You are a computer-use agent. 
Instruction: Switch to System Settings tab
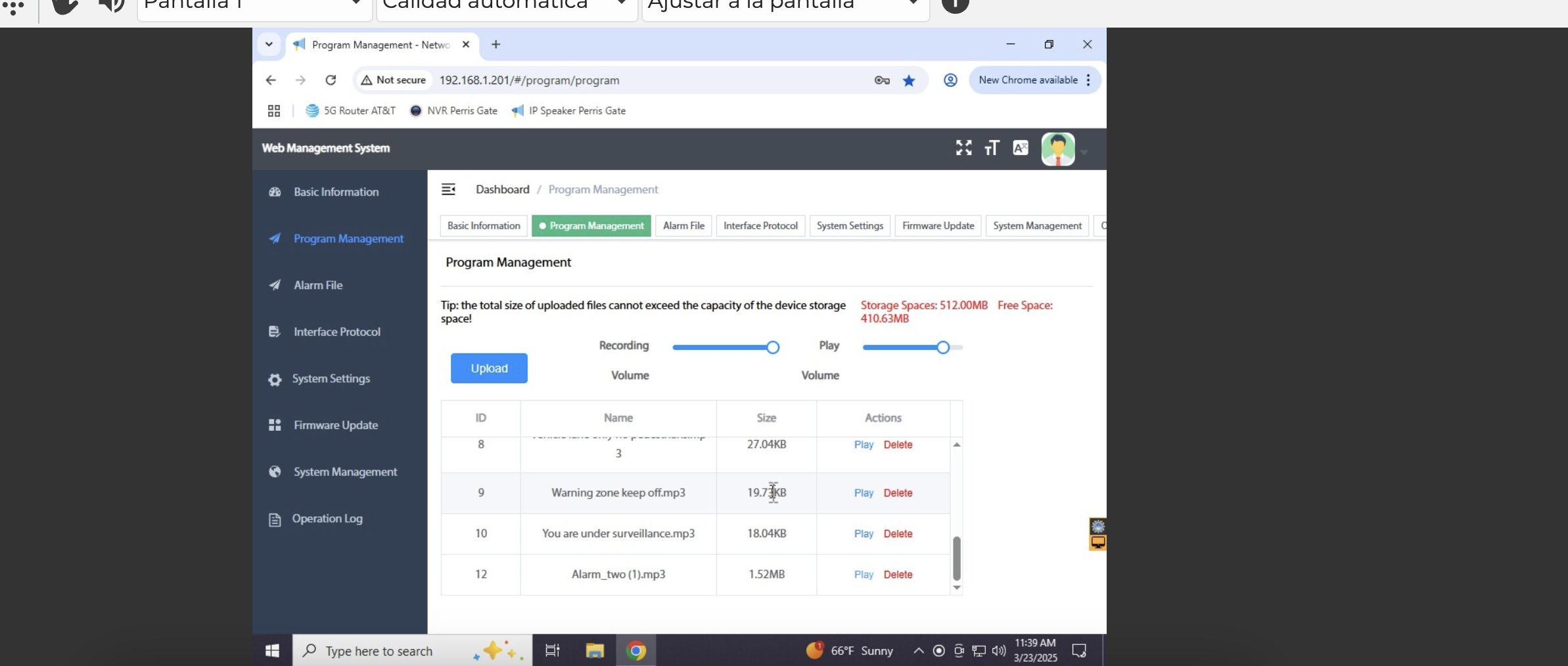tap(850, 226)
